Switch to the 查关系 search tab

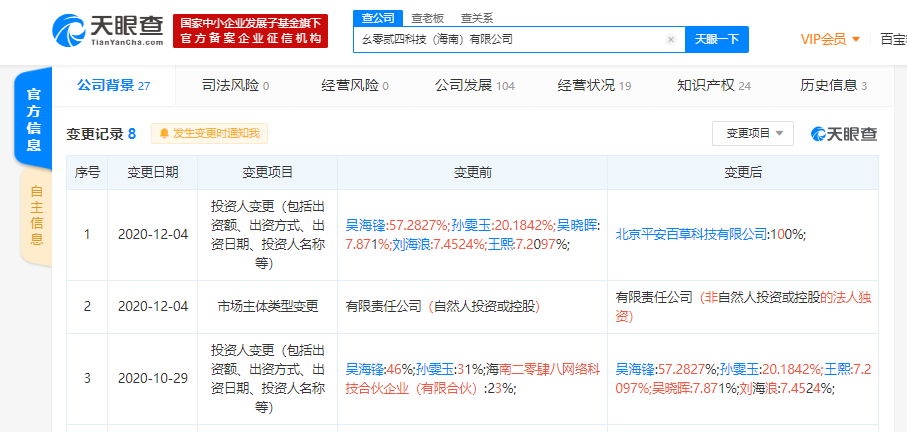(x=476, y=18)
